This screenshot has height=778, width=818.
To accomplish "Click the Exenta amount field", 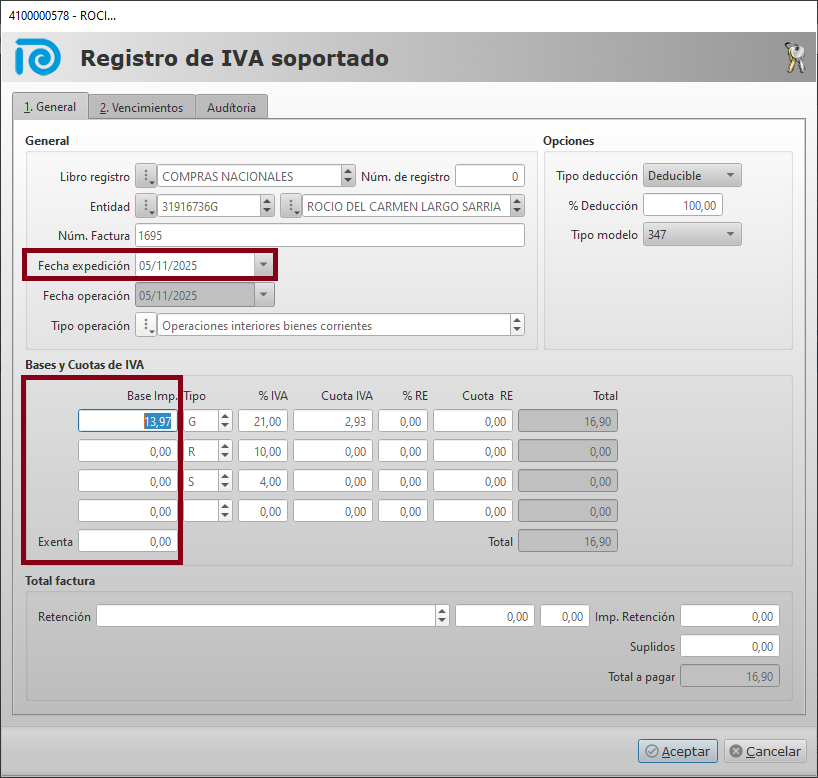I will [127, 541].
